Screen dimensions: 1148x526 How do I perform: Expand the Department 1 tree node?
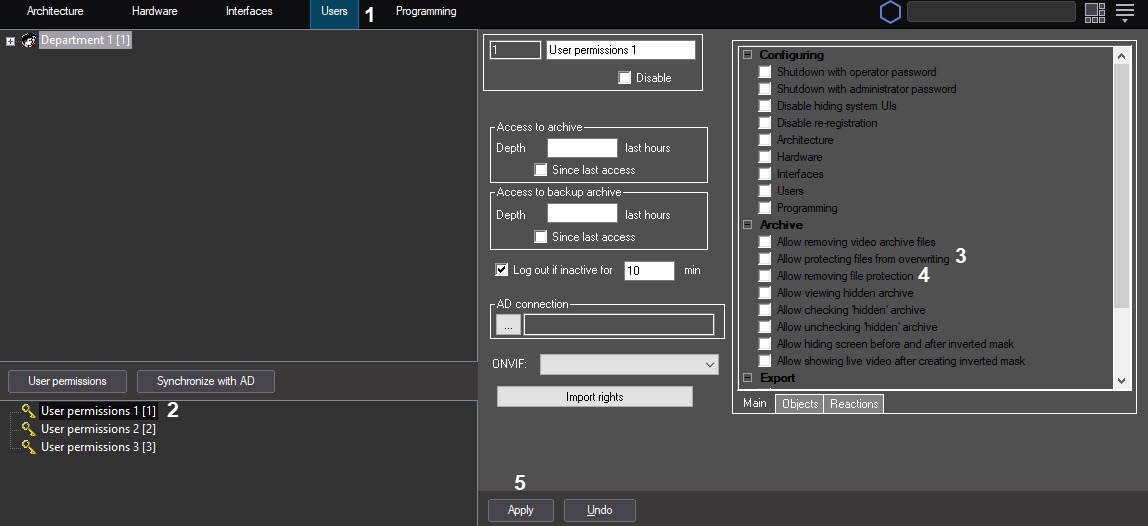click(11, 41)
